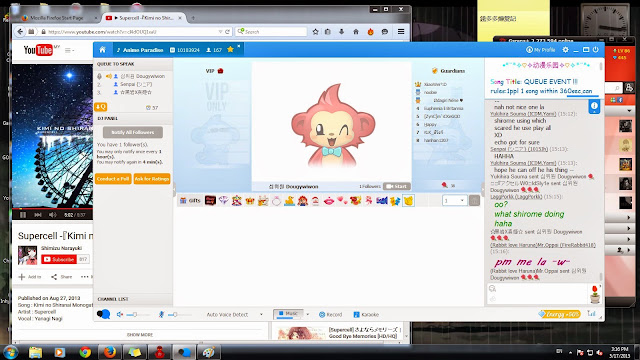Open a new tab in Firefox
Viewport: 640px width, 360px height.
pos(193,18)
